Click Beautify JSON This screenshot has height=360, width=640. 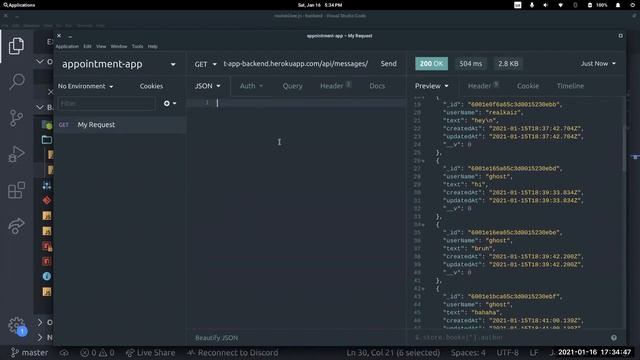click(x=217, y=338)
